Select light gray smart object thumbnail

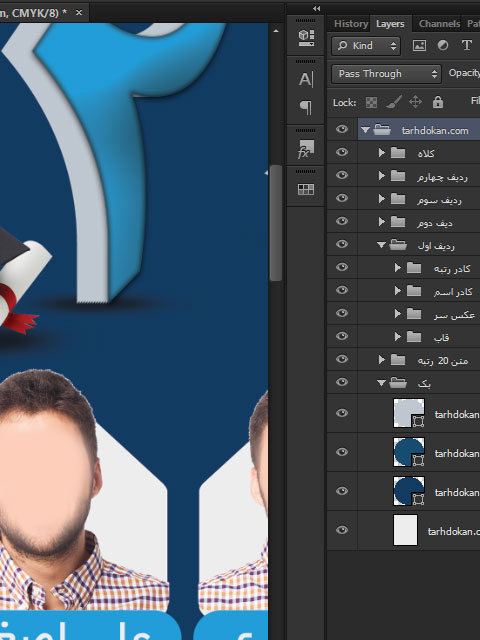[409, 413]
